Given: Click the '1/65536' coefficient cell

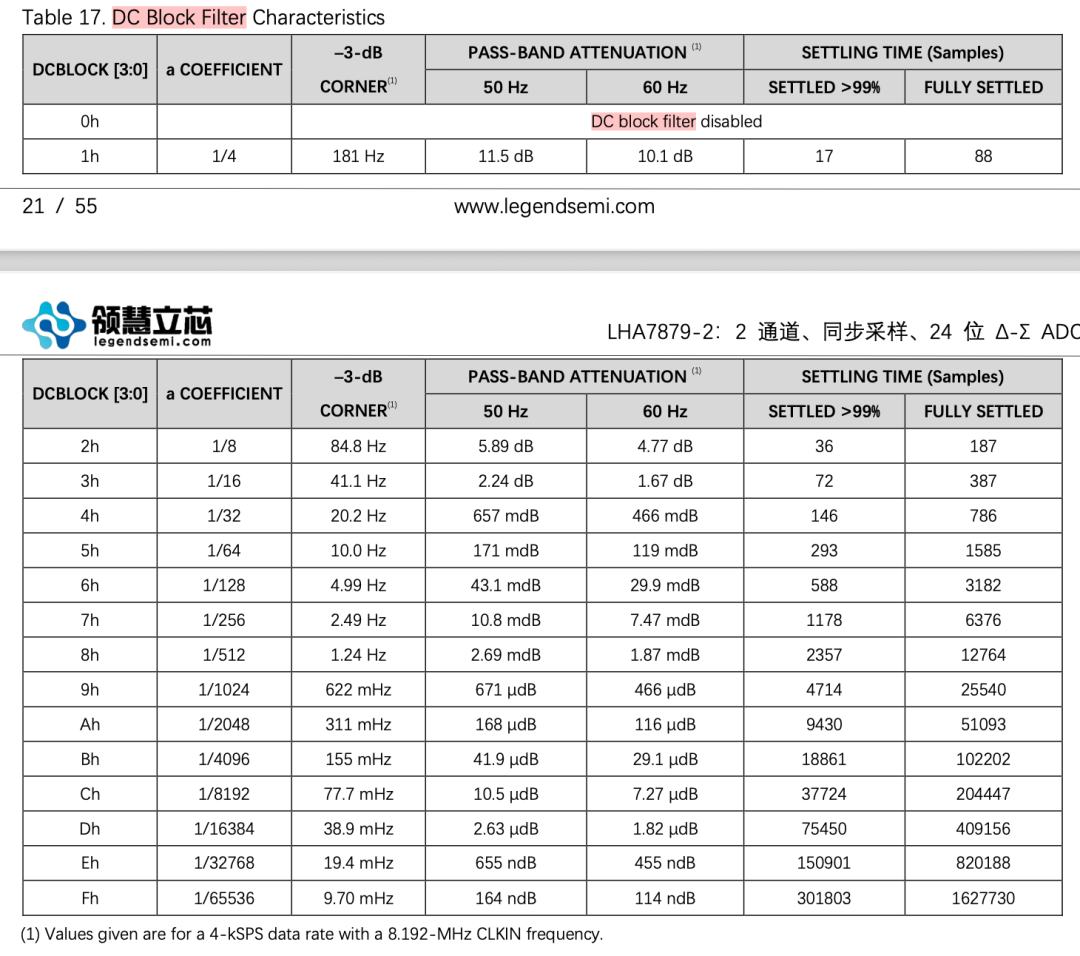Looking at the screenshot, I should click(x=224, y=898).
